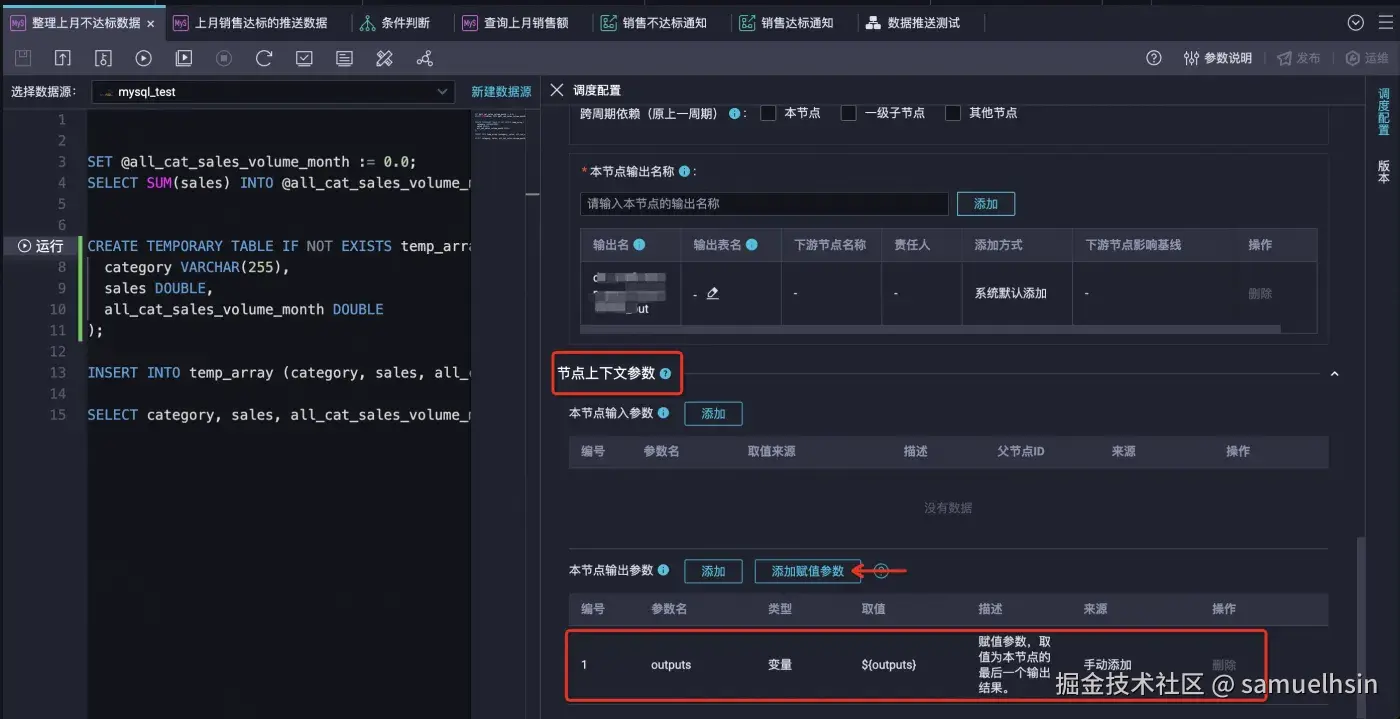
Task: Click the toolbar icon right of the reload icon
Action: [x=304, y=59]
